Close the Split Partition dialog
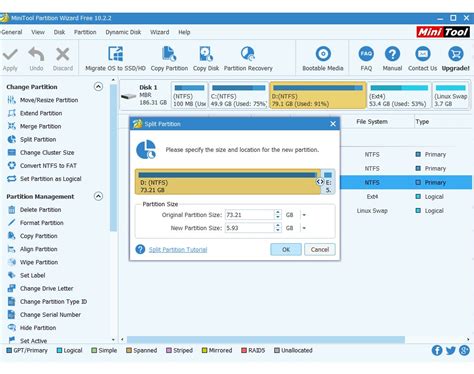The image size is (474, 374). click(333, 124)
